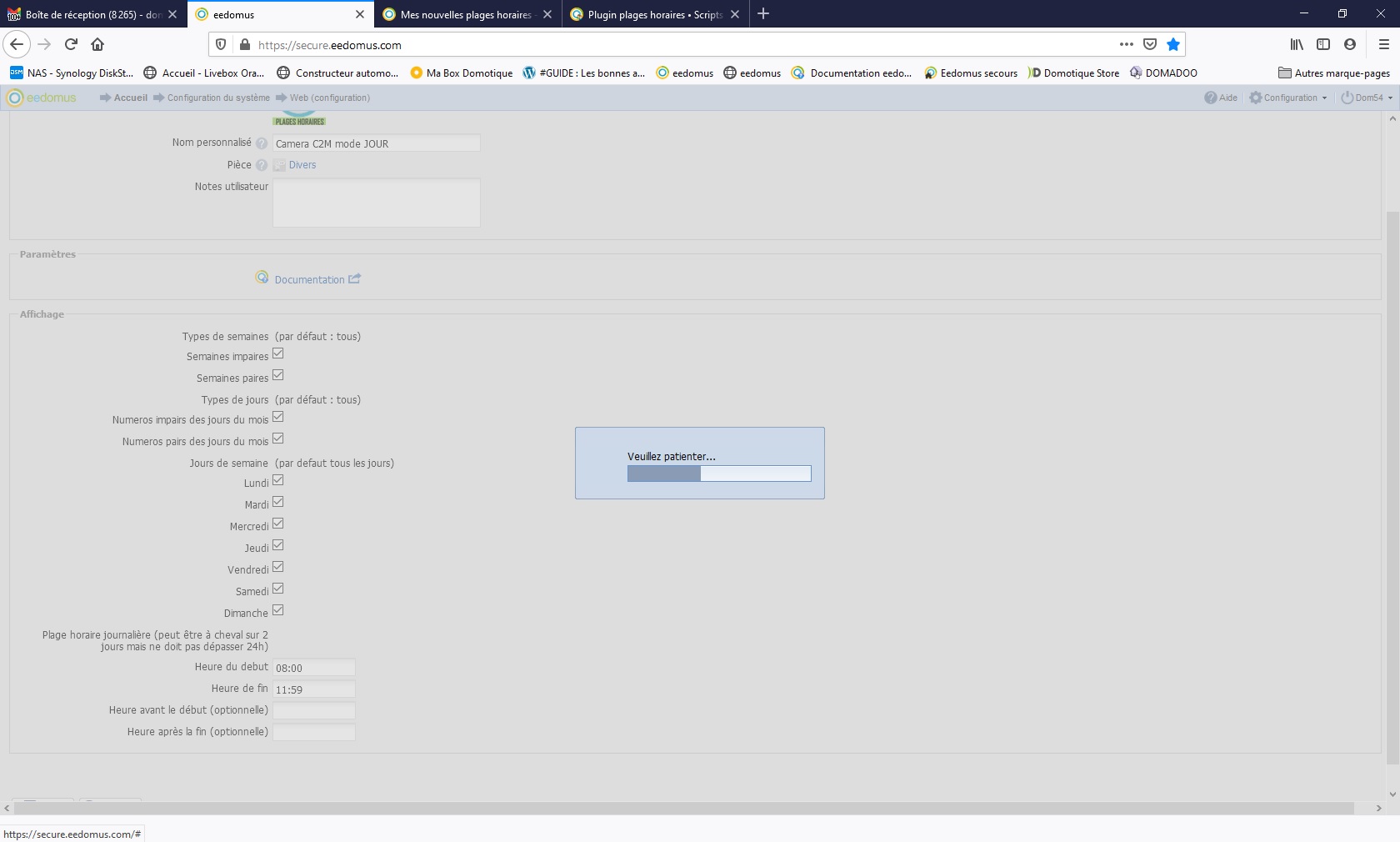Click the bookmark star icon

(x=1173, y=44)
